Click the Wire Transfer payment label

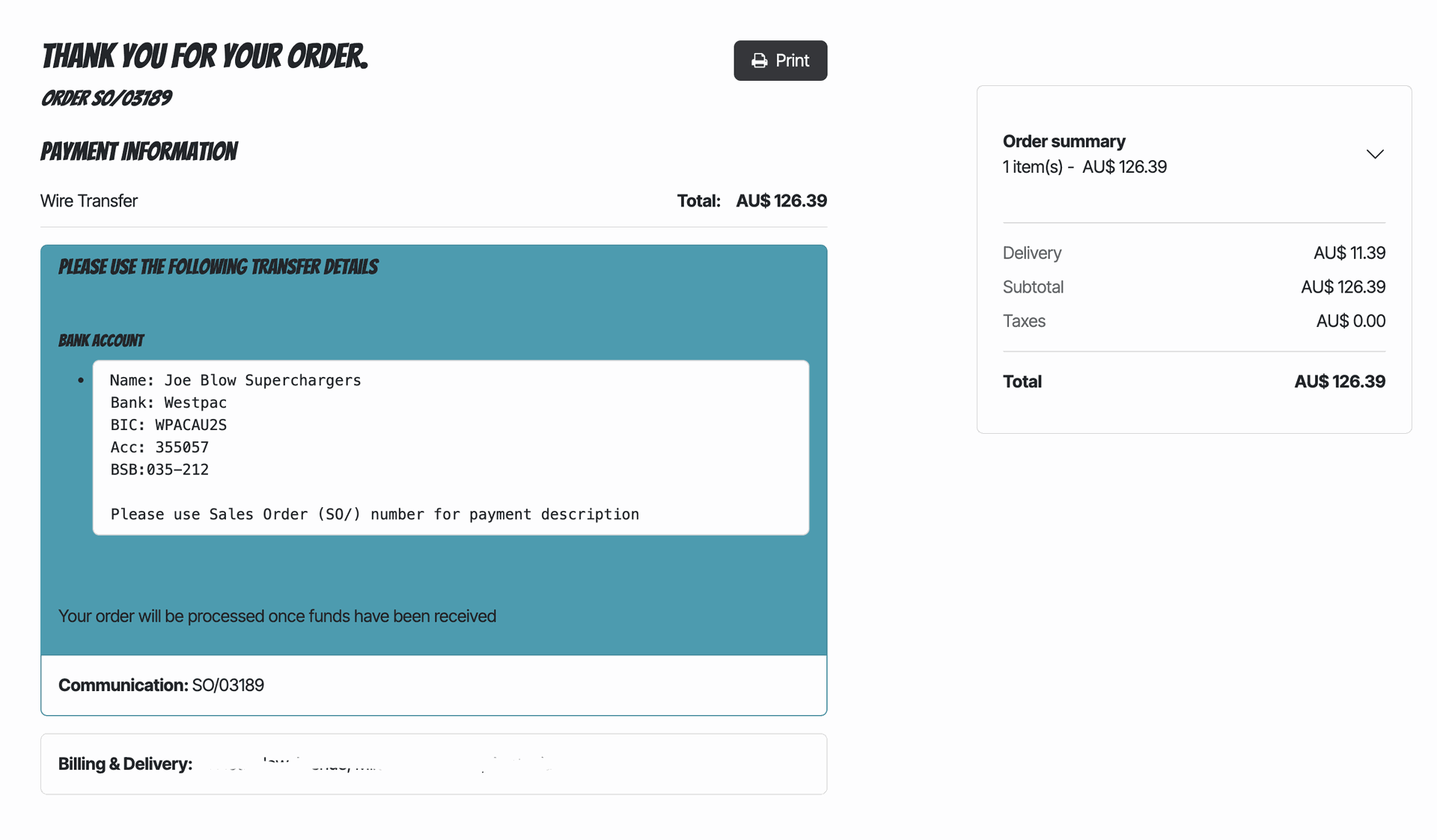click(89, 201)
